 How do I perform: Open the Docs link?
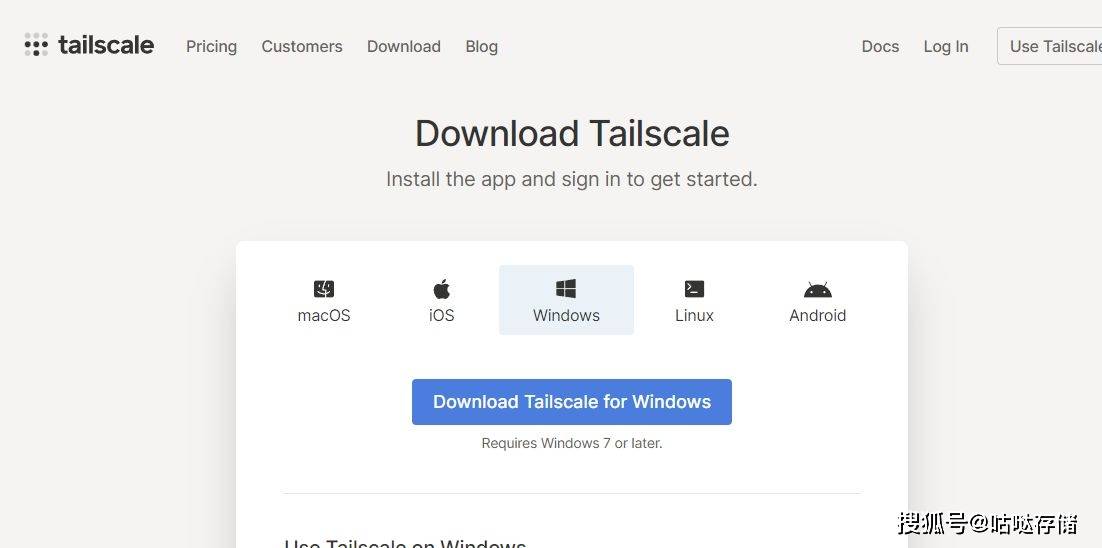coord(881,46)
